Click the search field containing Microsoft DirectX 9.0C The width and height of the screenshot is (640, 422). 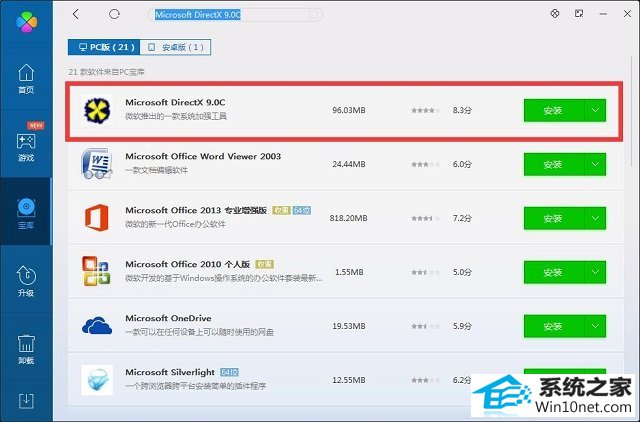[x=236, y=15]
